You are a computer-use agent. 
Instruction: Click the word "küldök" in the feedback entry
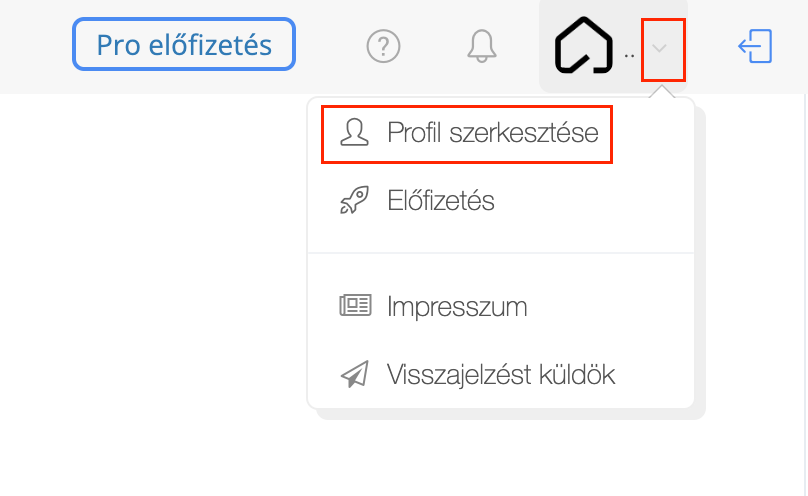tap(577, 374)
